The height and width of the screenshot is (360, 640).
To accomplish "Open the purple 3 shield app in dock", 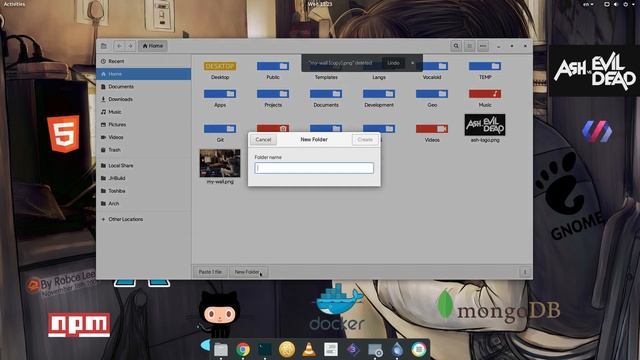I will coord(353,349).
